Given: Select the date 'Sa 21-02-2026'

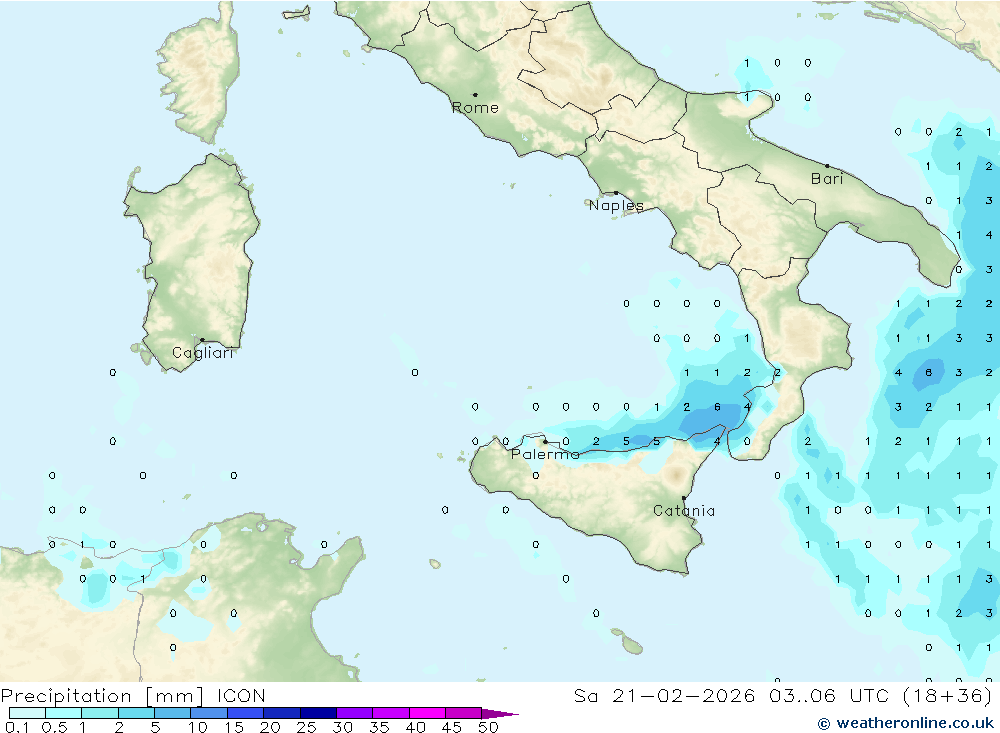Looking at the screenshot, I should [664, 695].
